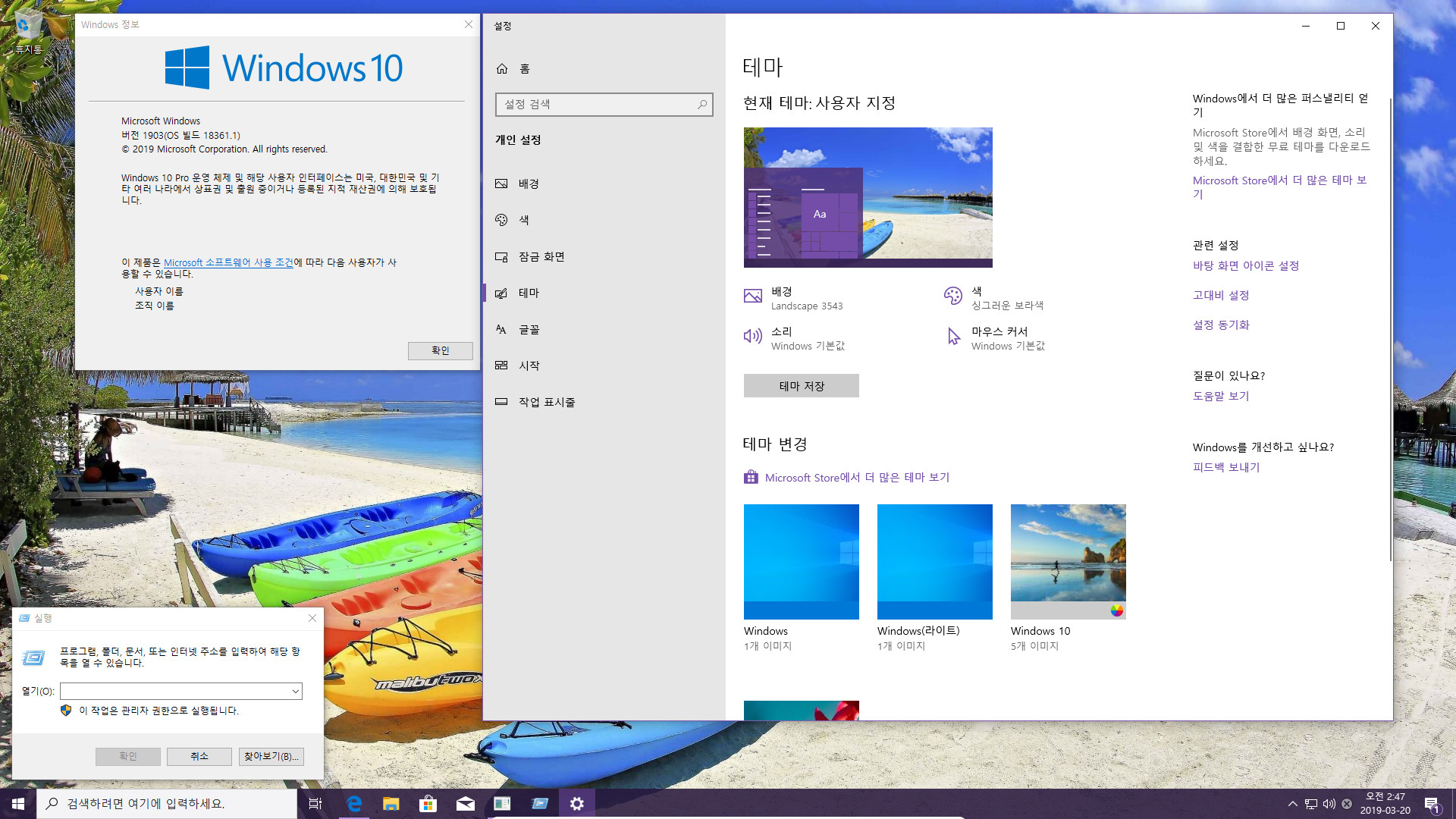This screenshot has width=1456, height=819.
Task: Click the Settings window vertical scrollbar
Action: pyautogui.click(x=1390, y=330)
